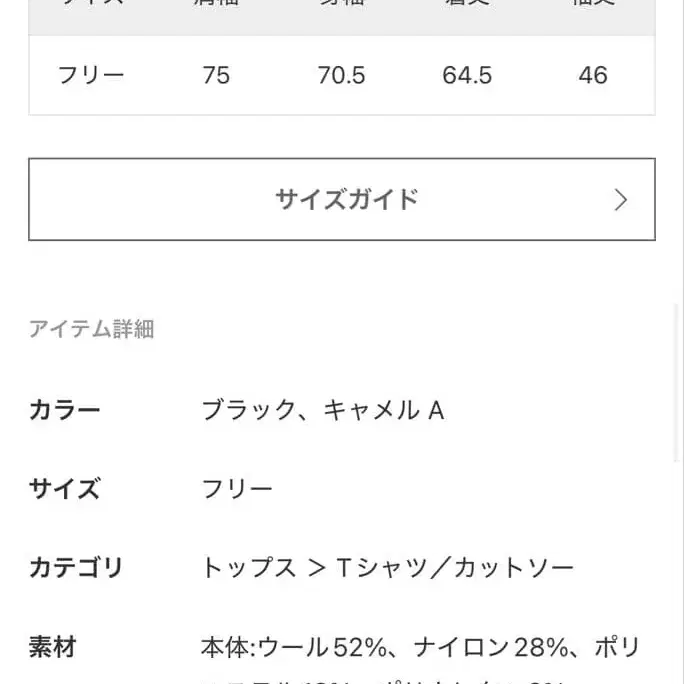Viewport: 684px width, 684px height.
Task: Click the 64.5 measurement value
Action: point(467,75)
